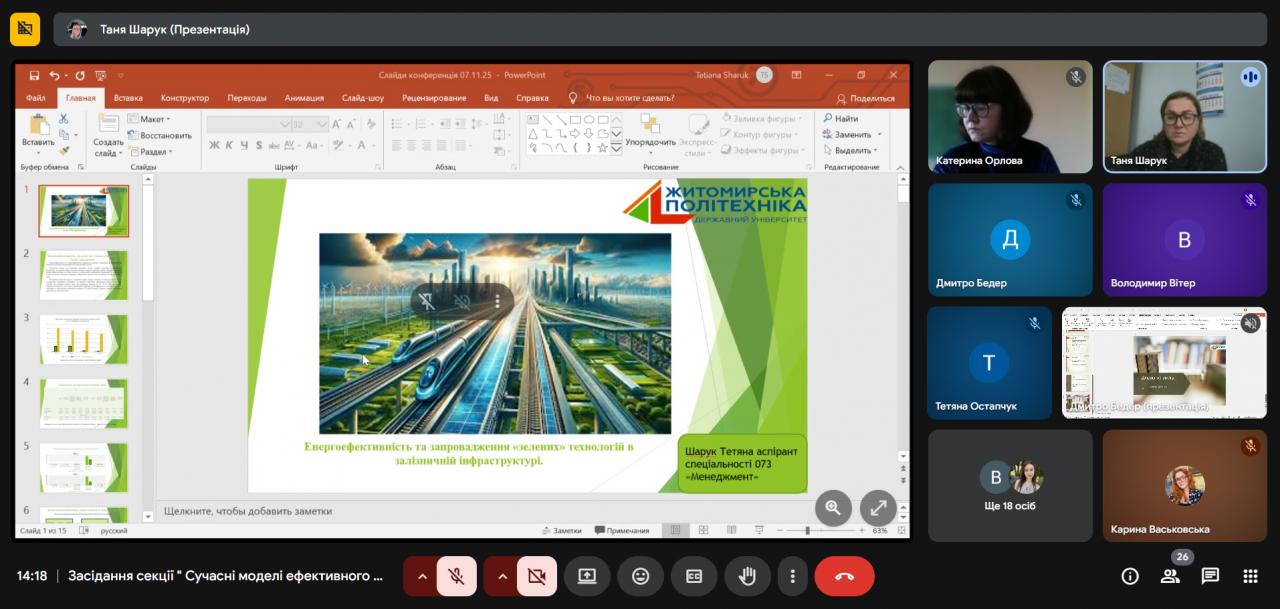Image resolution: width=1280 pixels, height=609 pixels.
Task: Expand shared presentation to full screen
Action: (878, 508)
